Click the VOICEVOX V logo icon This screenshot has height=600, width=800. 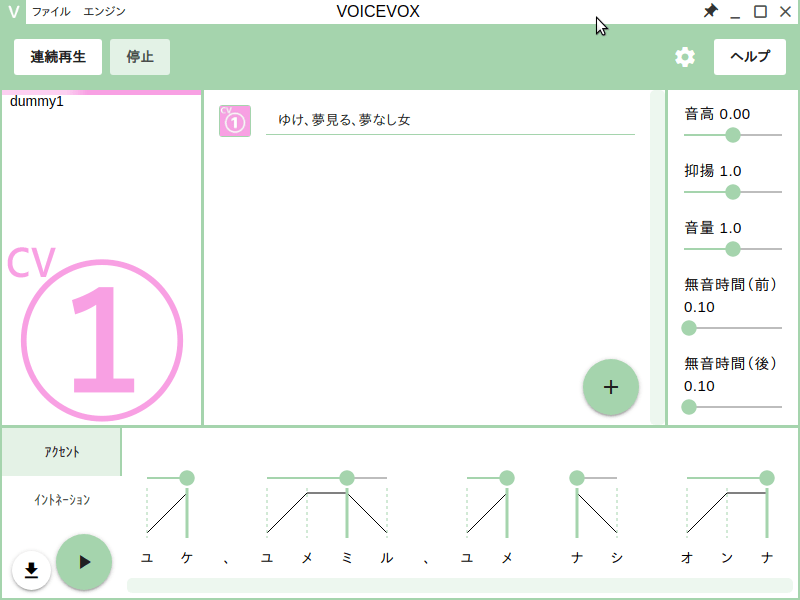13,11
